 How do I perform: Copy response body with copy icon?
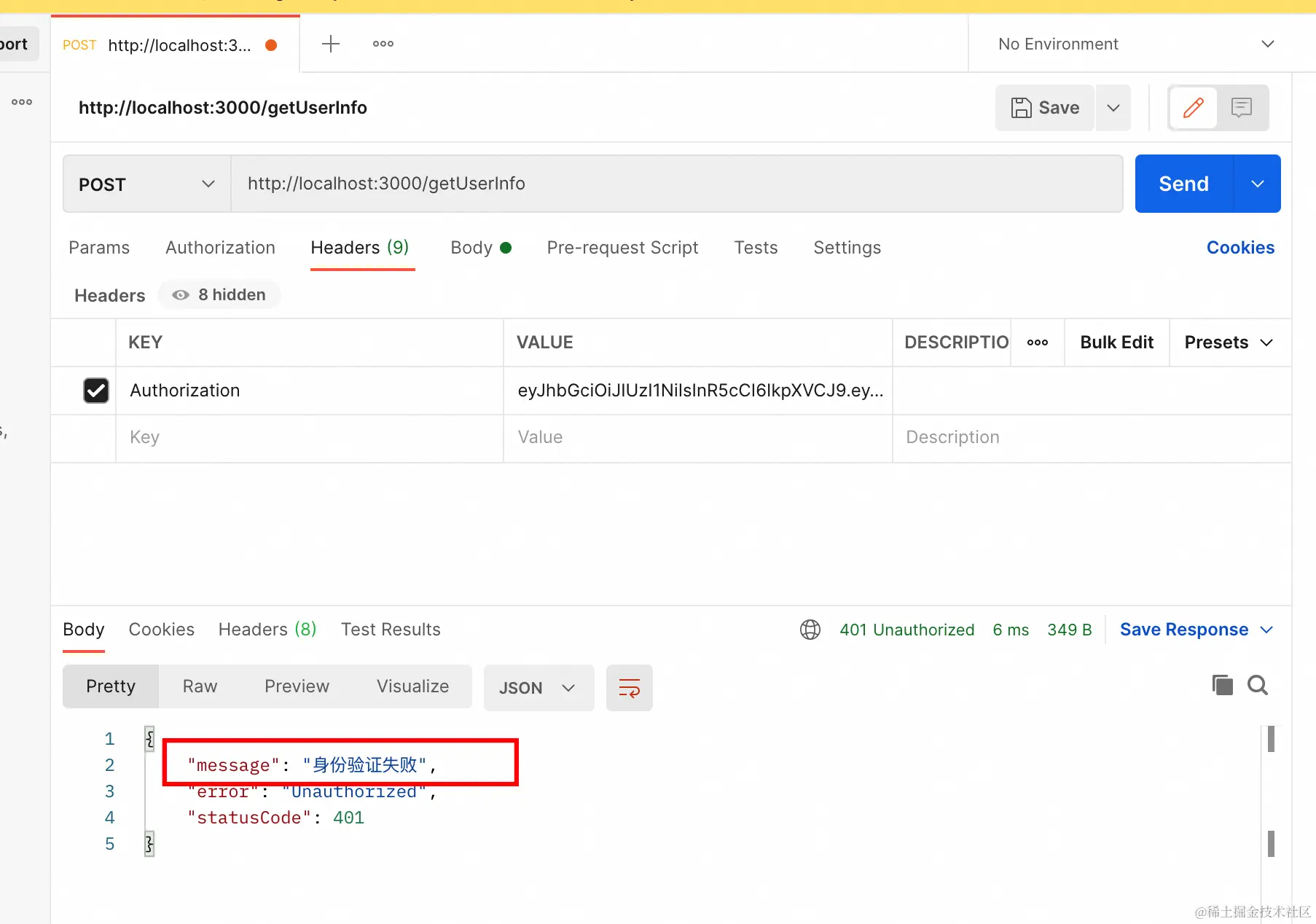pos(1222,685)
